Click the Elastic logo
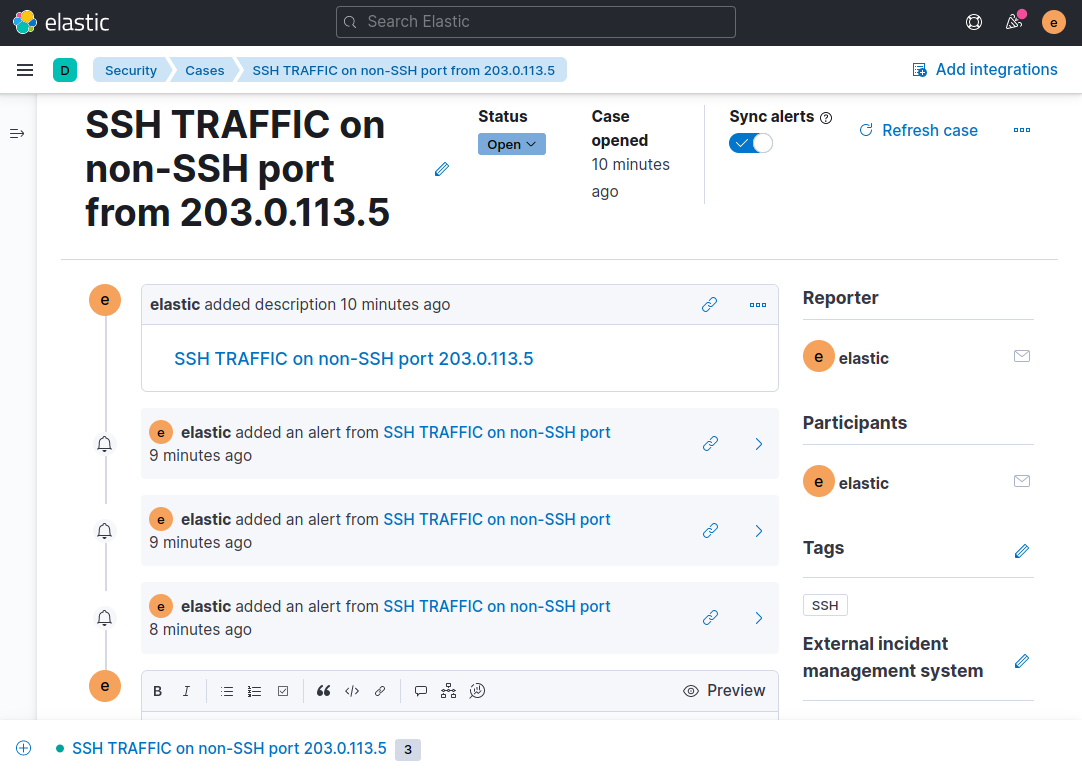Image resolution: width=1082 pixels, height=769 pixels. click(x=61, y=22)
